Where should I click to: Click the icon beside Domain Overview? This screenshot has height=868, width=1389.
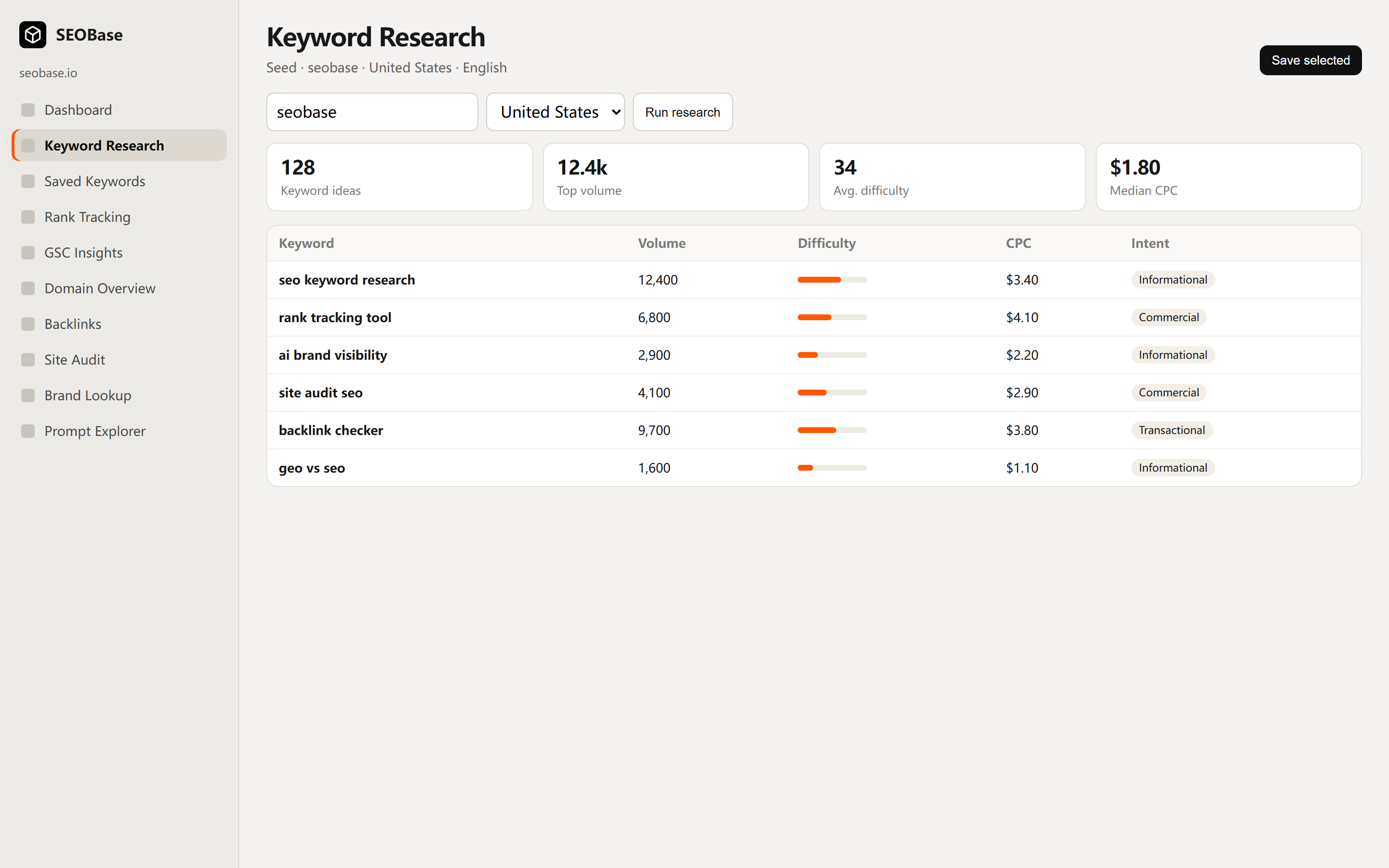(x=28, y=288)
